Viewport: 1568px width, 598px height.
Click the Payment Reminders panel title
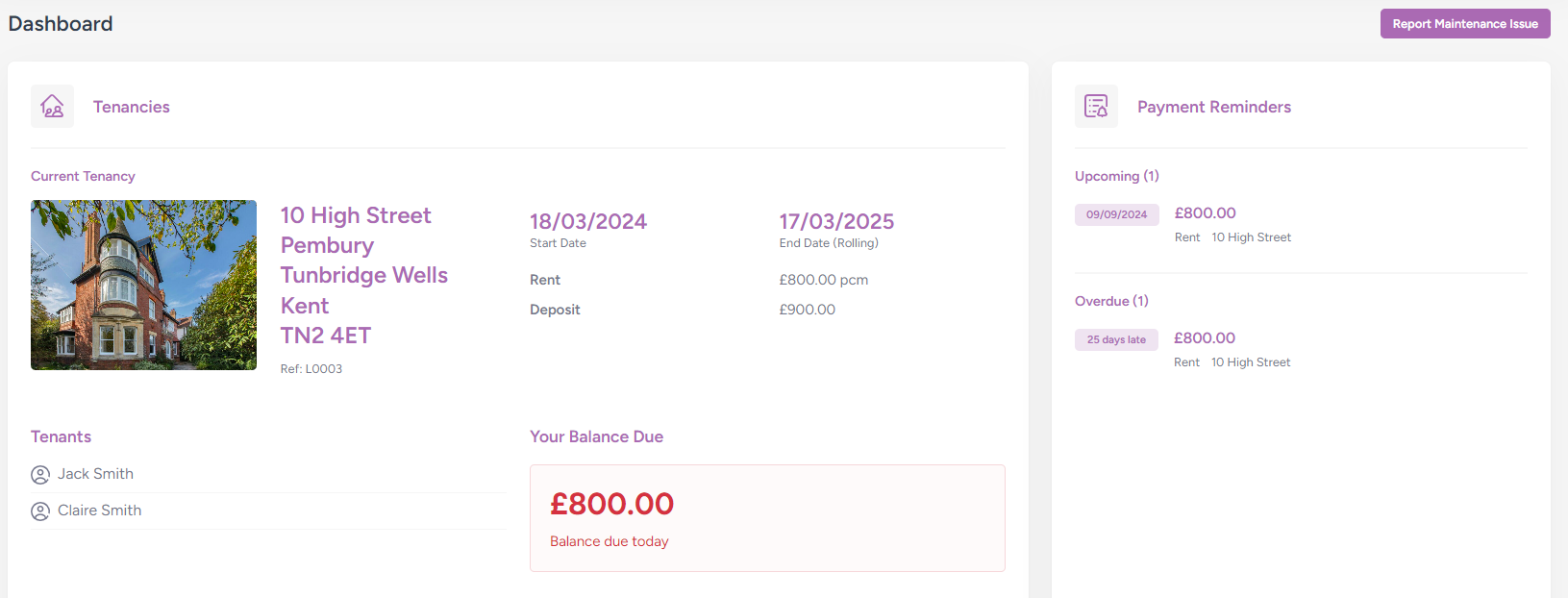click(x=1213, y=107)
